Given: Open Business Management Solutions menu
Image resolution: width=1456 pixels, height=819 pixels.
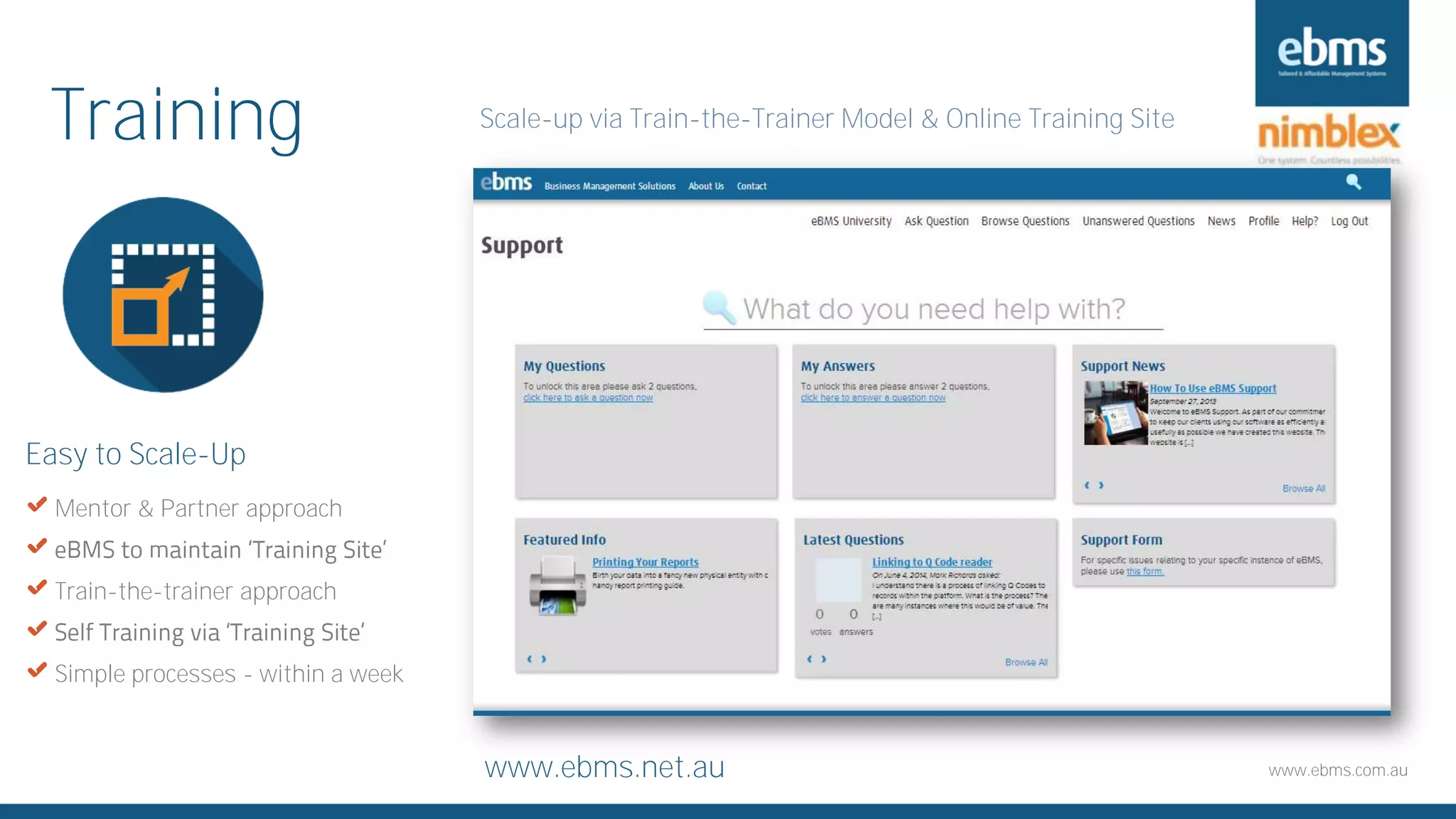Looking at the screenshot, I should click(x=610, y=186).
